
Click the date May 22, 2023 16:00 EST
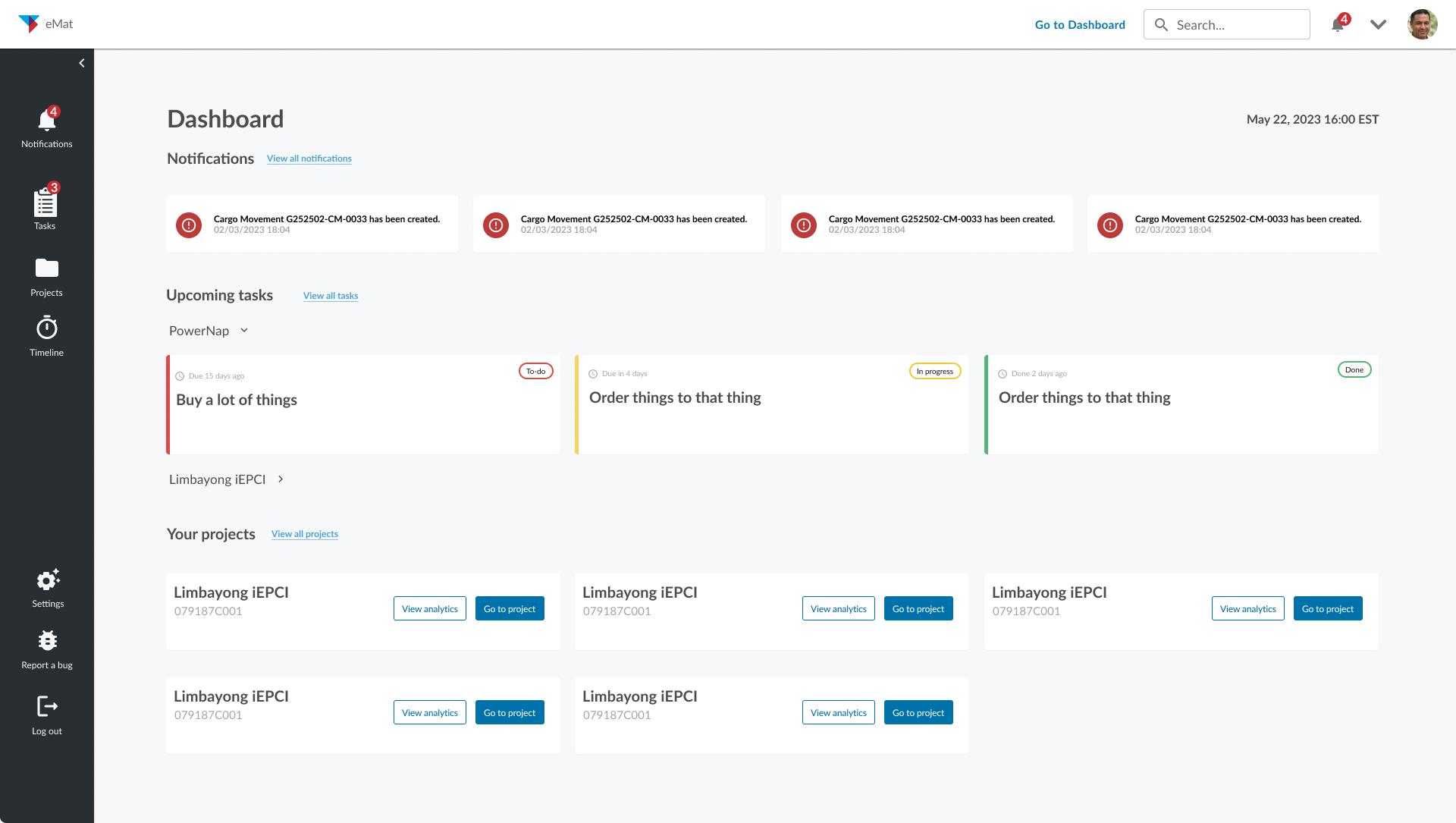pyautogui.click(x=1313, y=119)
